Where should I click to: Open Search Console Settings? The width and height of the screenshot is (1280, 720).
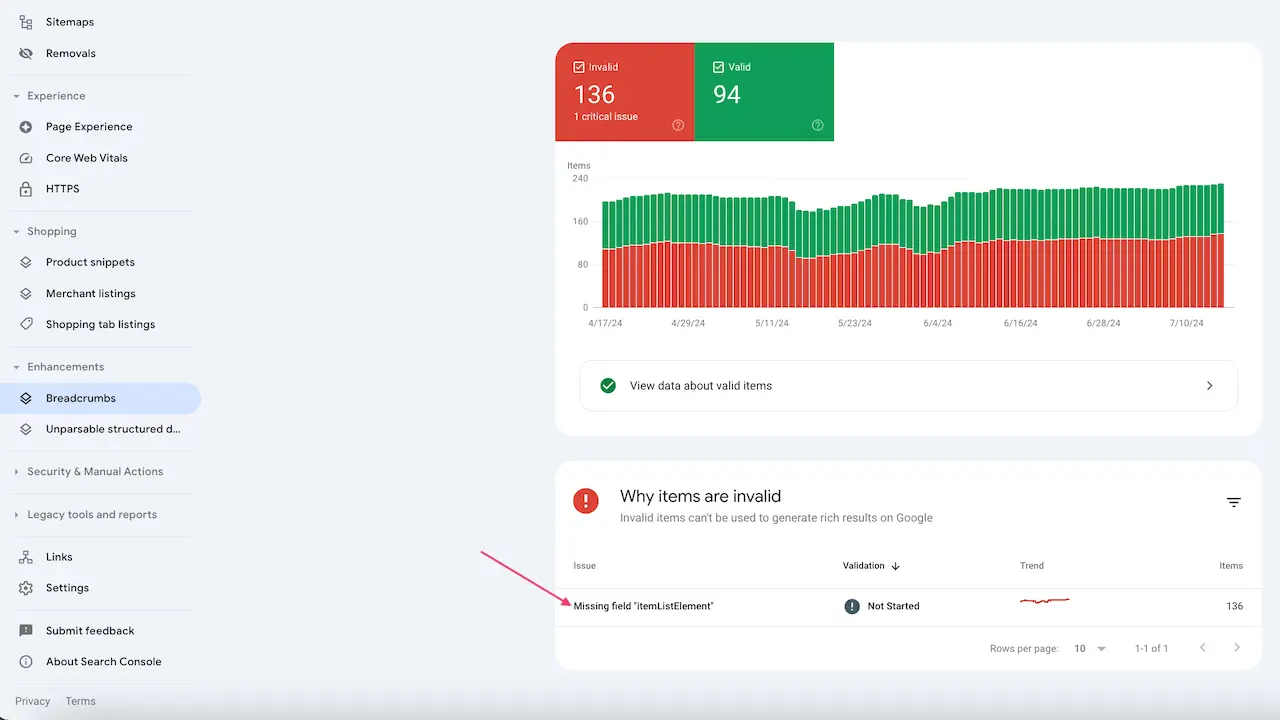point(67,588)
